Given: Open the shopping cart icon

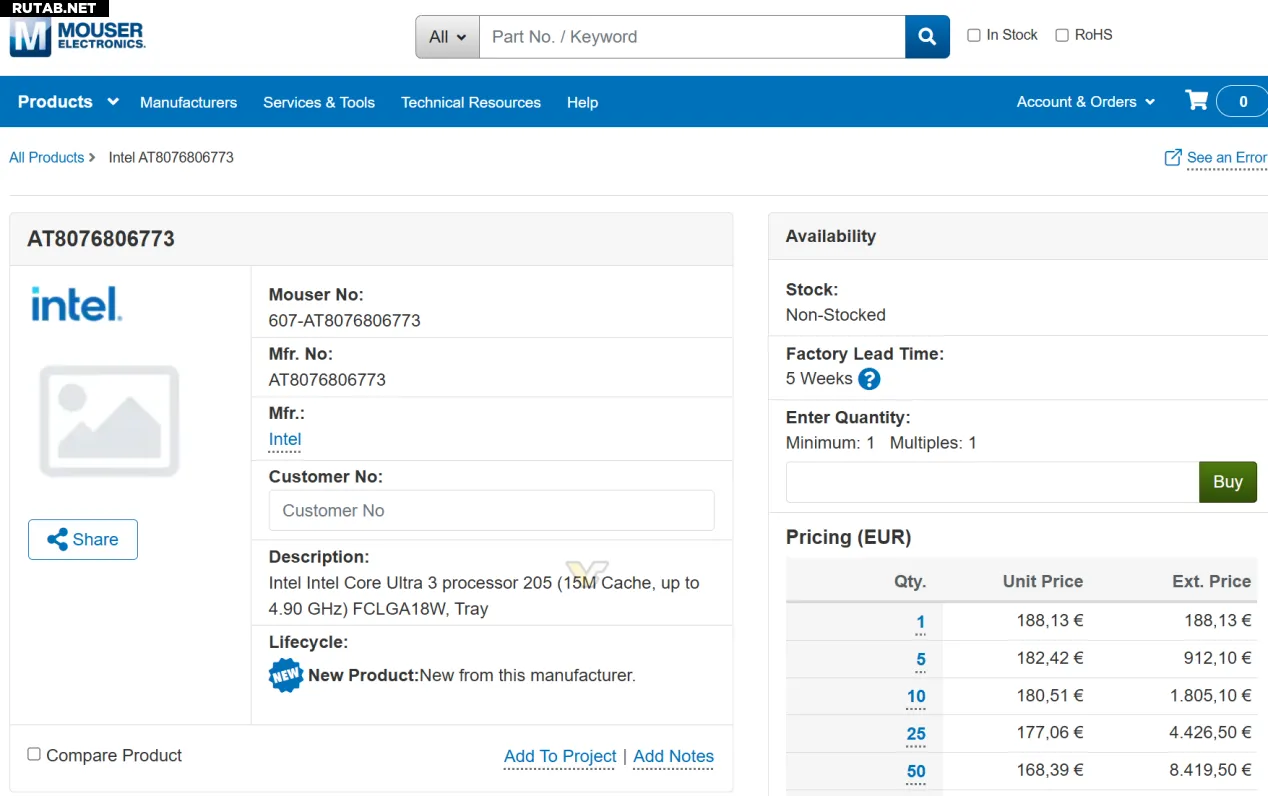Looking at the screenshot, I should click(1196, 101).
